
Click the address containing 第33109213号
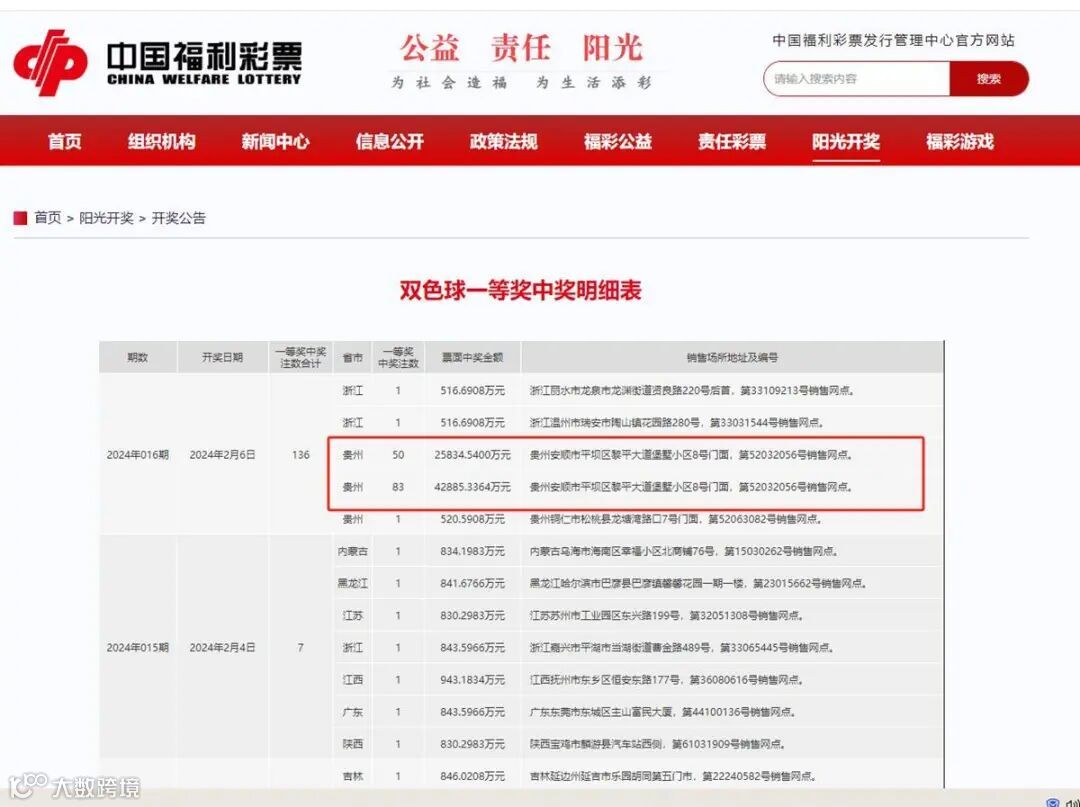click(692, 390)
